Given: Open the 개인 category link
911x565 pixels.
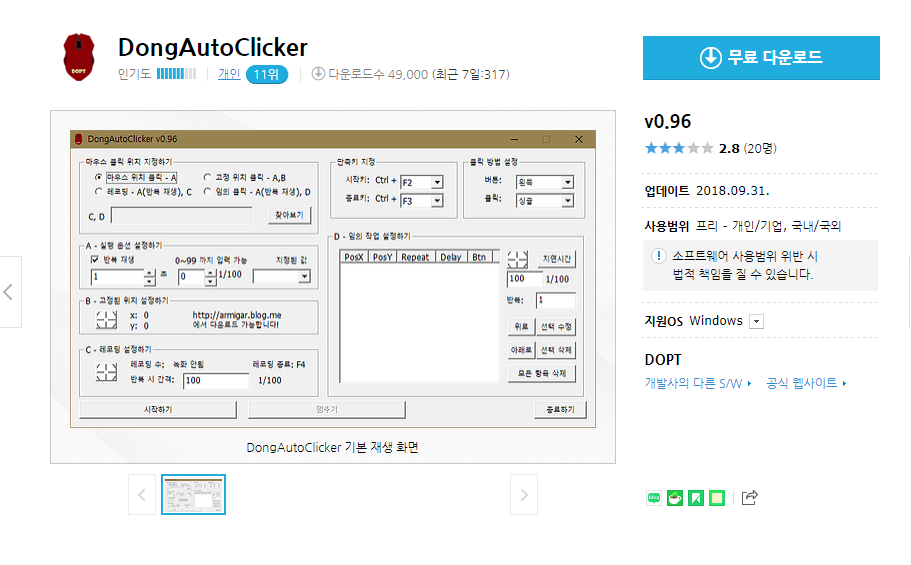Looking at the screenshot, I should tap(229, 74).
